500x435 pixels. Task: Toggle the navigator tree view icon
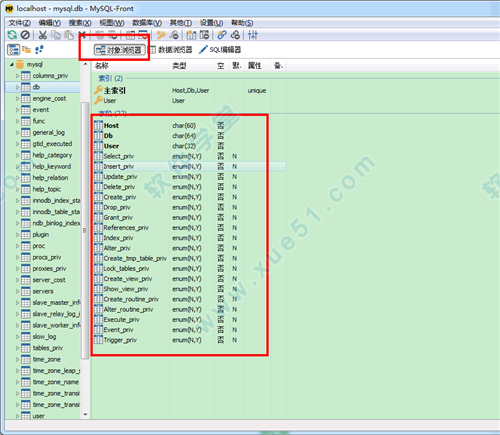pyautogui.click(x=14, y=50)
